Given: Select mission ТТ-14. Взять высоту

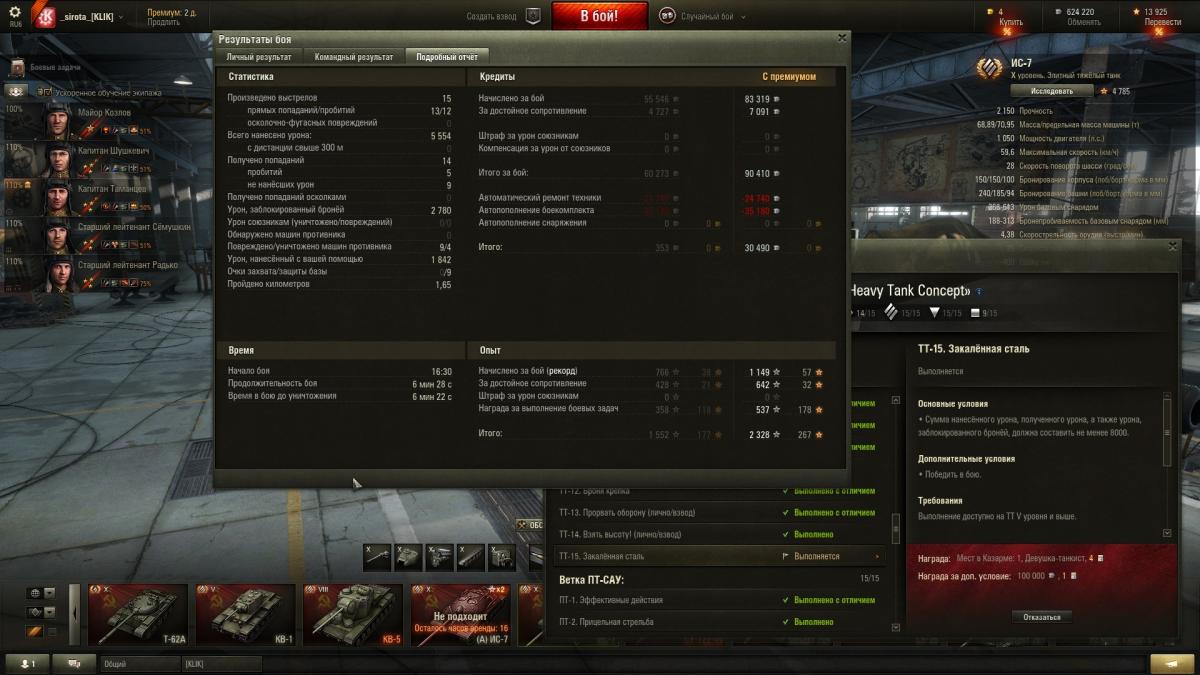Looking at the screenshot, I should (x=718, y=534).
